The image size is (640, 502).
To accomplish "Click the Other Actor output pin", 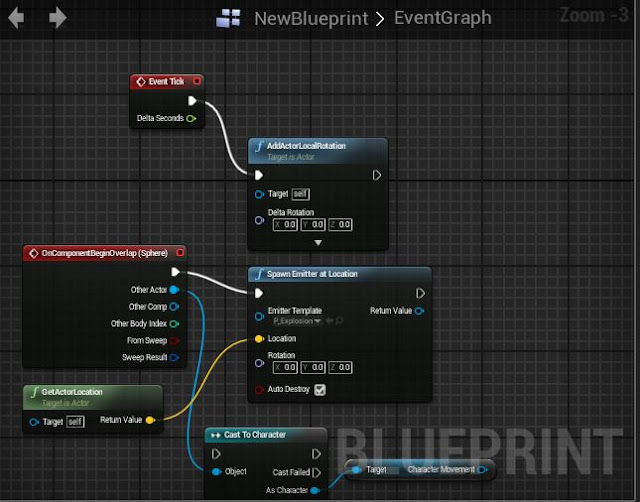I will 174,290.
